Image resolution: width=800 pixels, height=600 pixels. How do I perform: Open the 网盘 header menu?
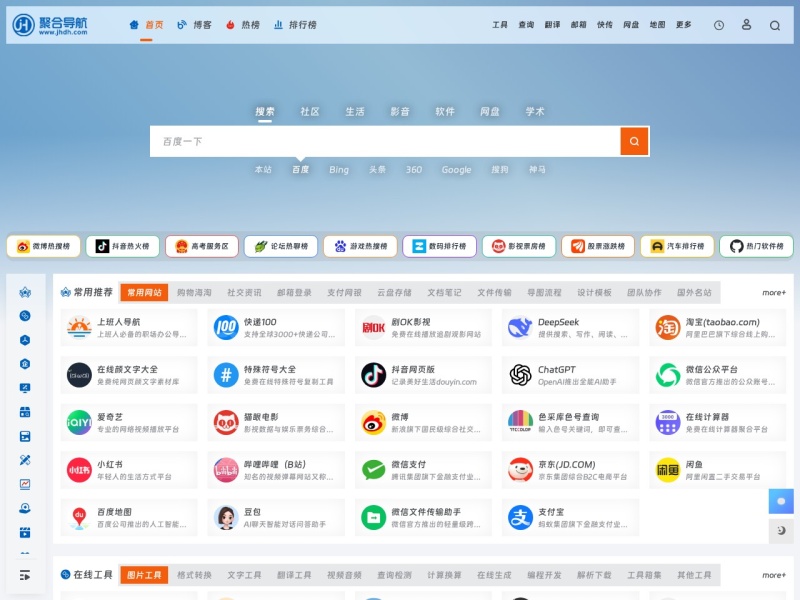click(x=631, y=24)
